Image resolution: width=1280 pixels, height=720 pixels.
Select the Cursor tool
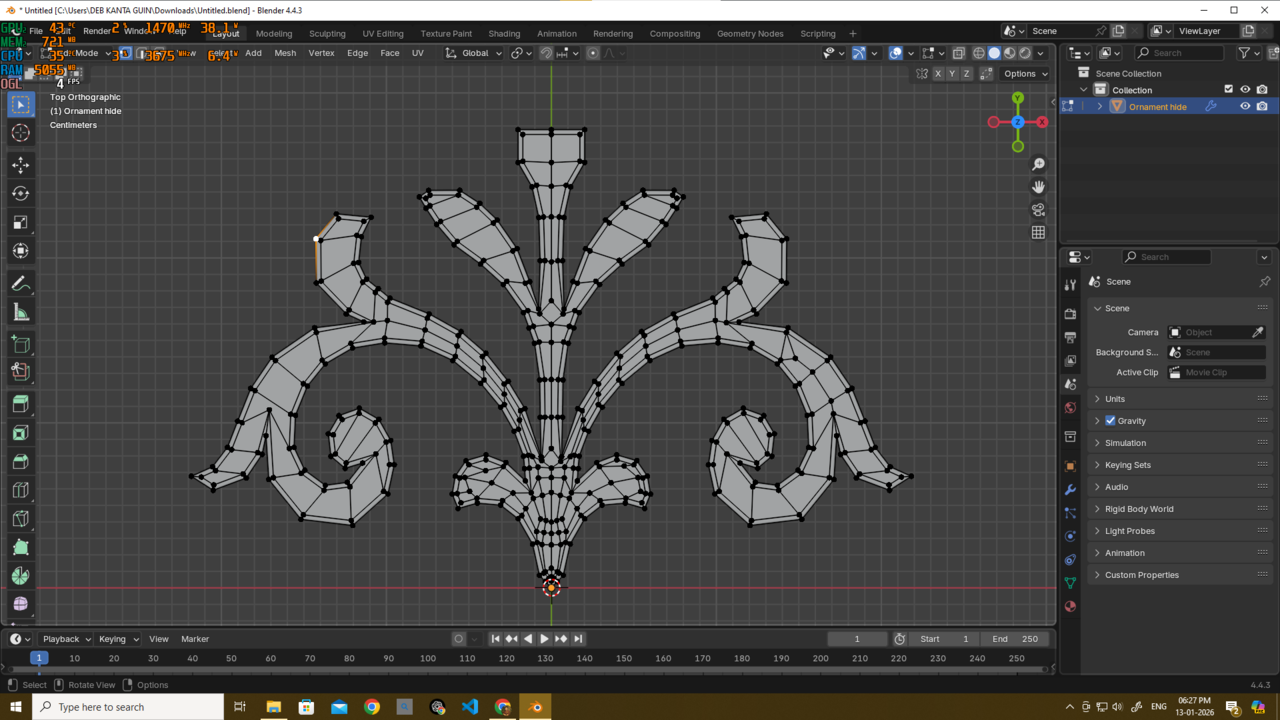coord(20,133)
